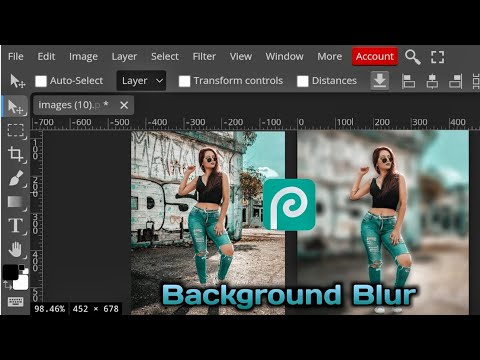
Task: Close the images (10) document tab
Action: (124, 105)
